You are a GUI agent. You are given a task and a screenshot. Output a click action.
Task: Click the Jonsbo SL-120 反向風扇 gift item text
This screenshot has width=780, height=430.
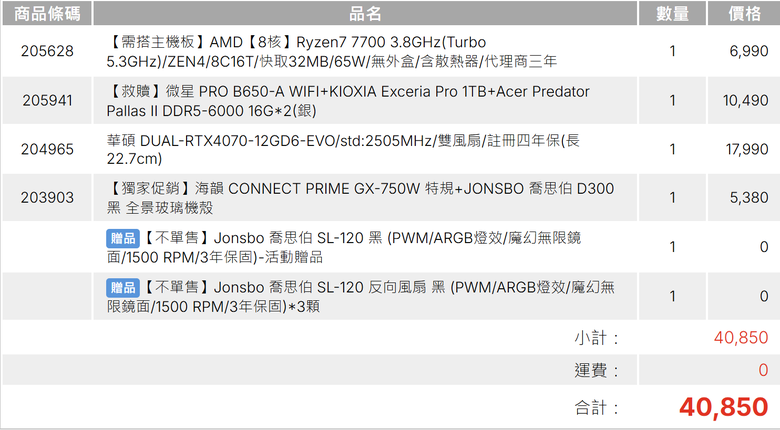[361, 297]
